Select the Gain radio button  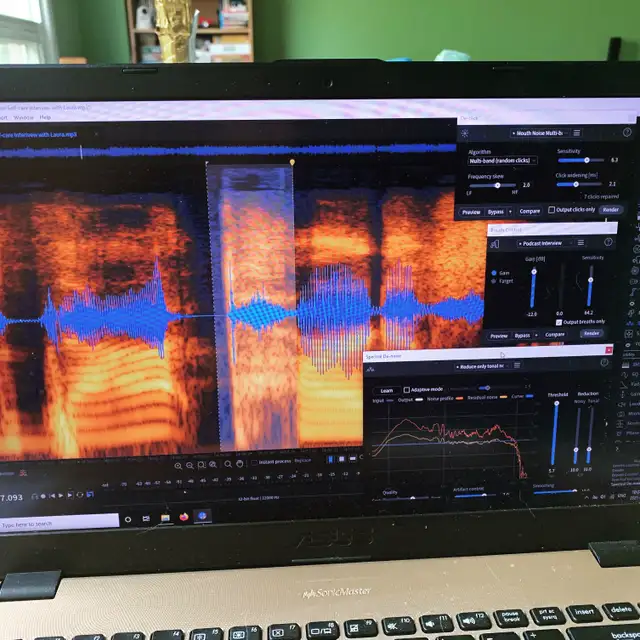point(494,273)
